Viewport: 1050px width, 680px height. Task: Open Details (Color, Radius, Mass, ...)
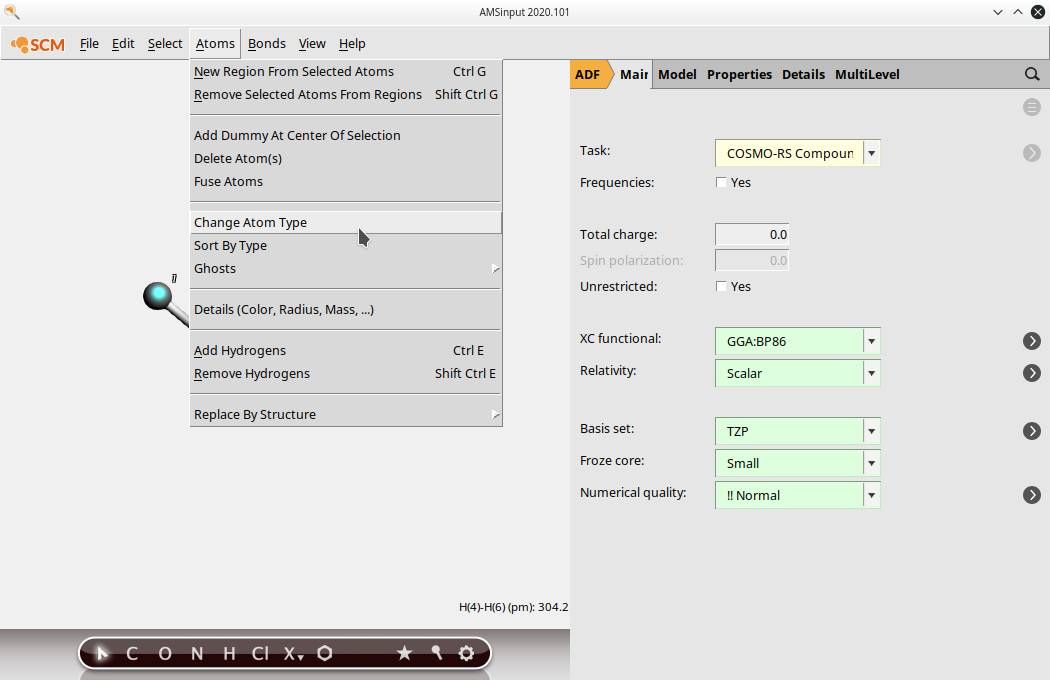tap(346, 310)
